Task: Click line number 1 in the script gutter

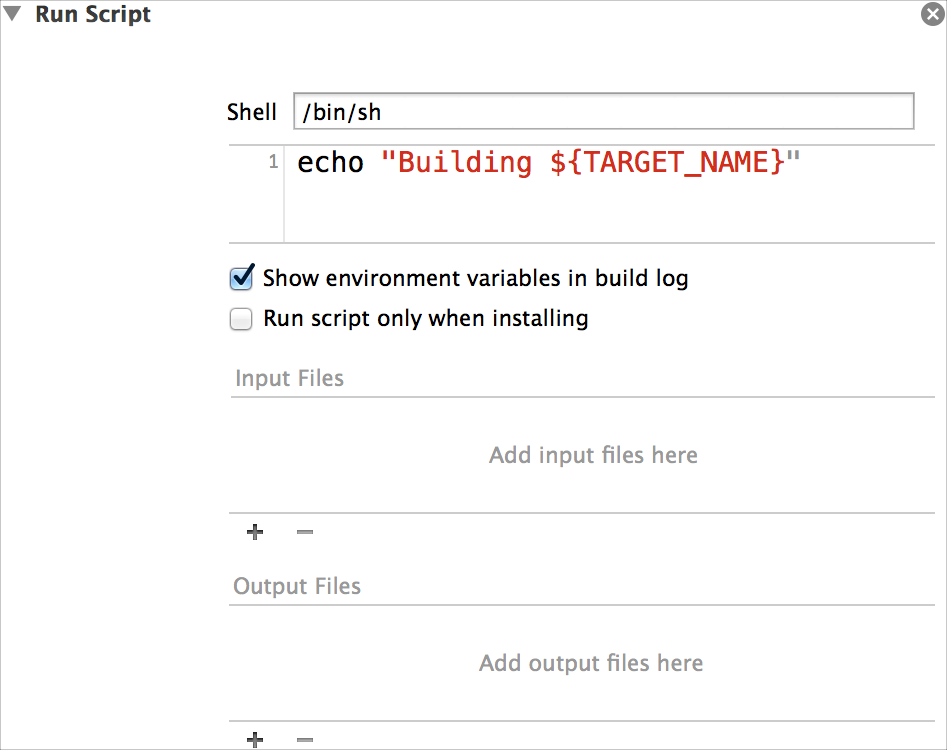Action: coord(273,162)
